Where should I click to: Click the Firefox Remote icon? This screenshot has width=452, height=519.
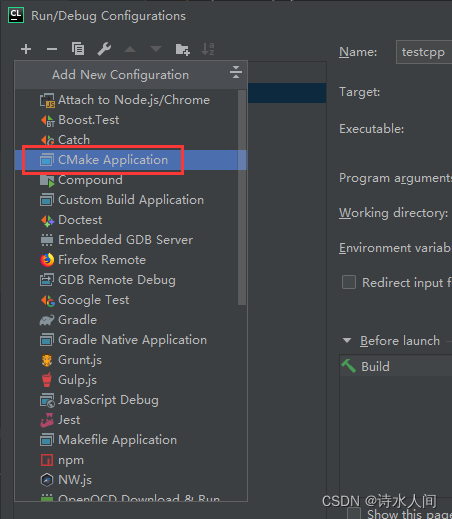pos(47,260)
